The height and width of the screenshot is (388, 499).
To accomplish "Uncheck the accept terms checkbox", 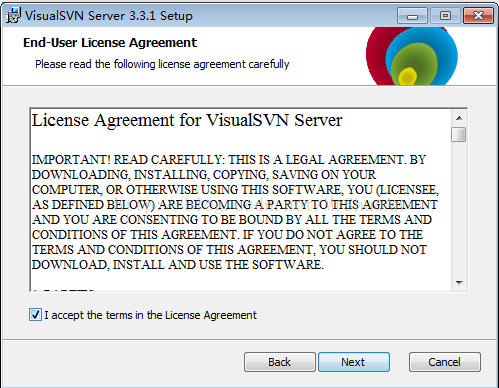I will (35, 315).
